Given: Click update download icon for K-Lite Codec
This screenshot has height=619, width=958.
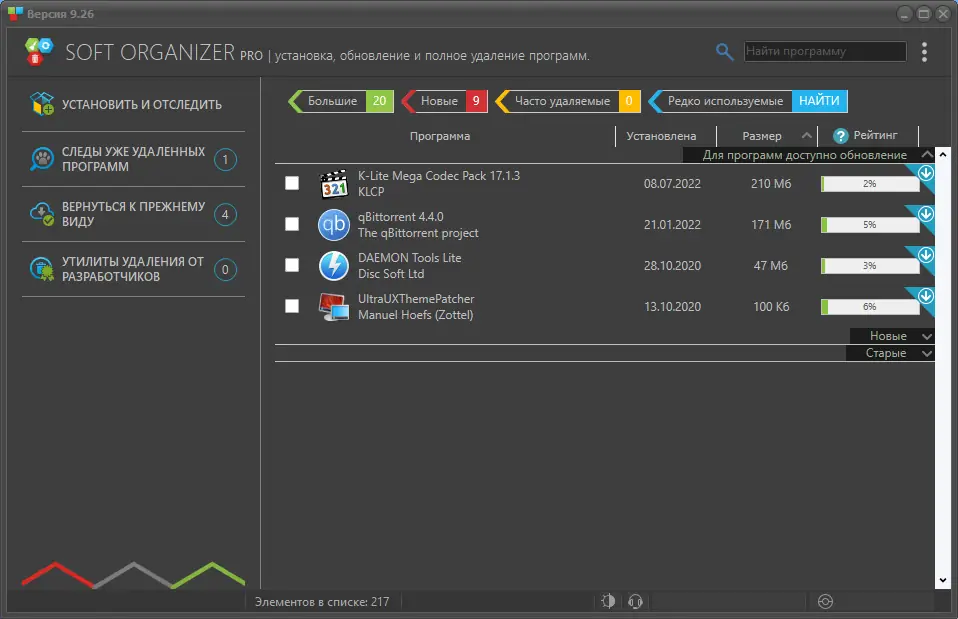Looking at the screenshot, I should (x=926, y=173).
